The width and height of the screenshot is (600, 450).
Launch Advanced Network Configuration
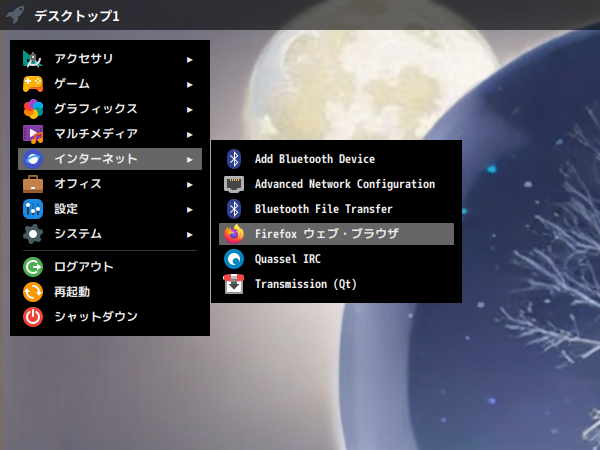[336, 184]
